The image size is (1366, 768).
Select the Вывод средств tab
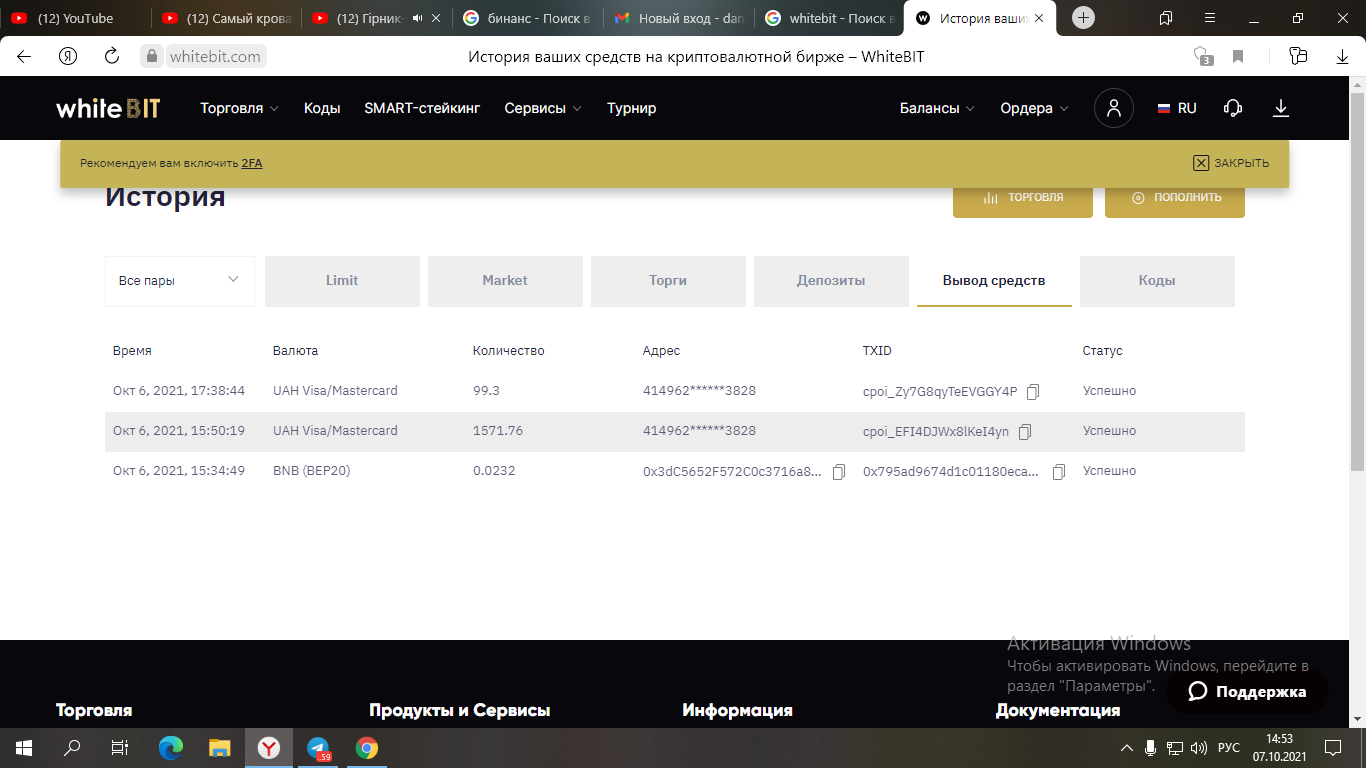coord(994,281)
